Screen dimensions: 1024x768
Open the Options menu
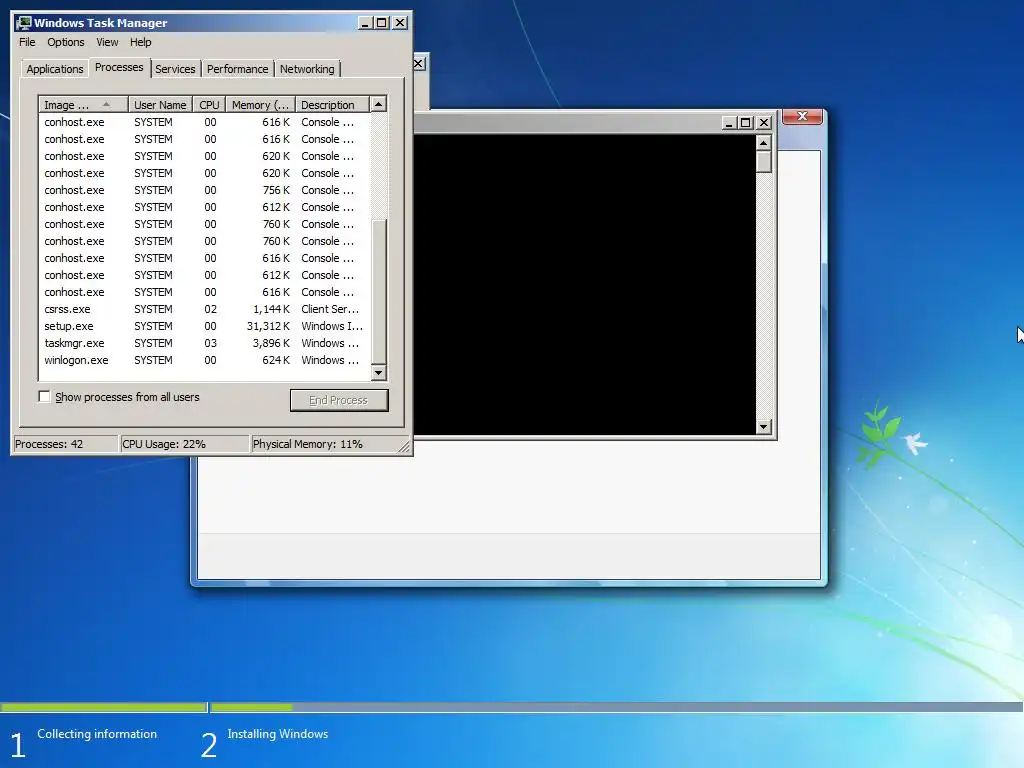click(65, 42)
